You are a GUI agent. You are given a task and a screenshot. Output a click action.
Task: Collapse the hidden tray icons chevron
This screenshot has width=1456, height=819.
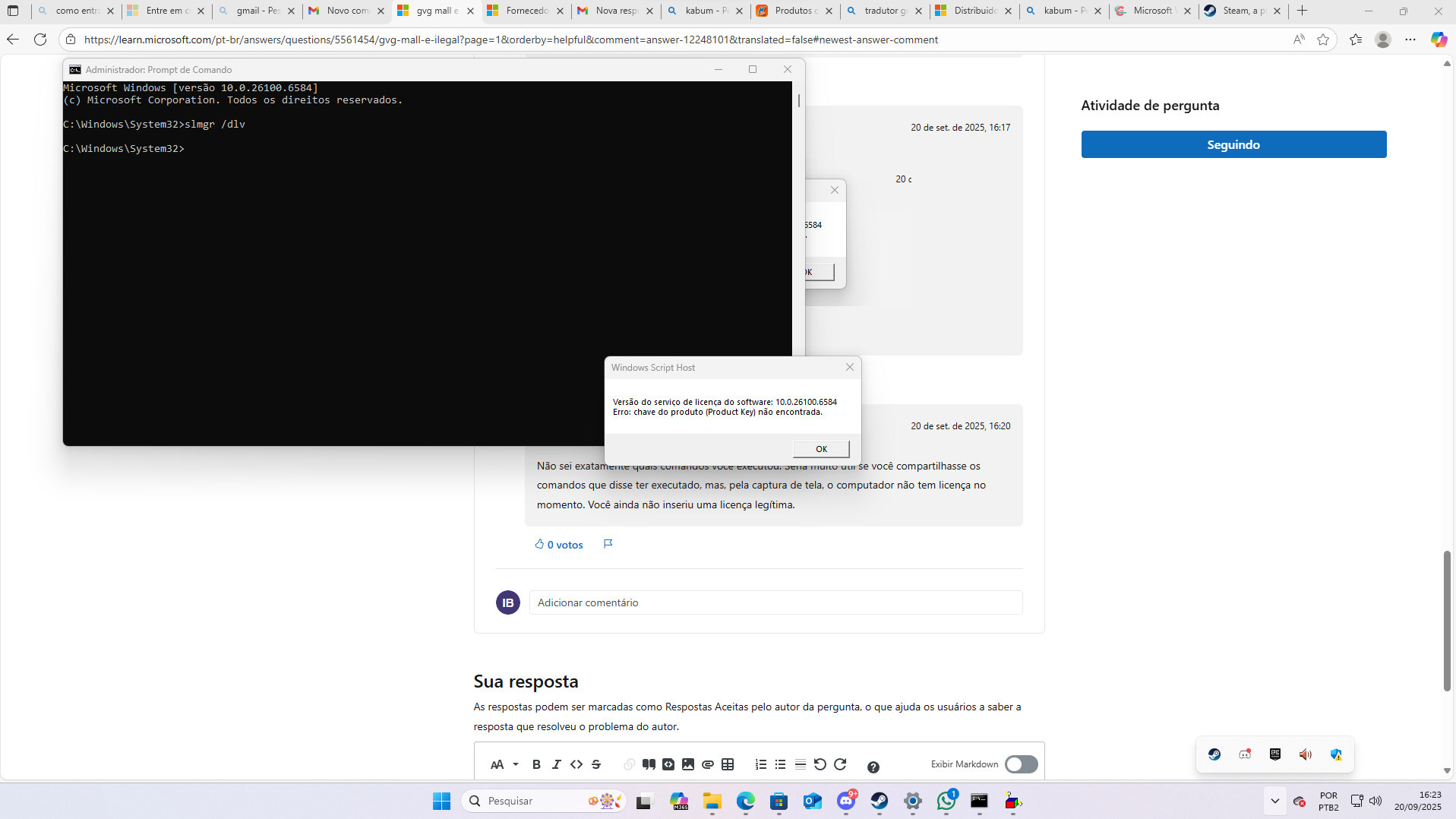pyautogui.click(x=1275, y=801)
